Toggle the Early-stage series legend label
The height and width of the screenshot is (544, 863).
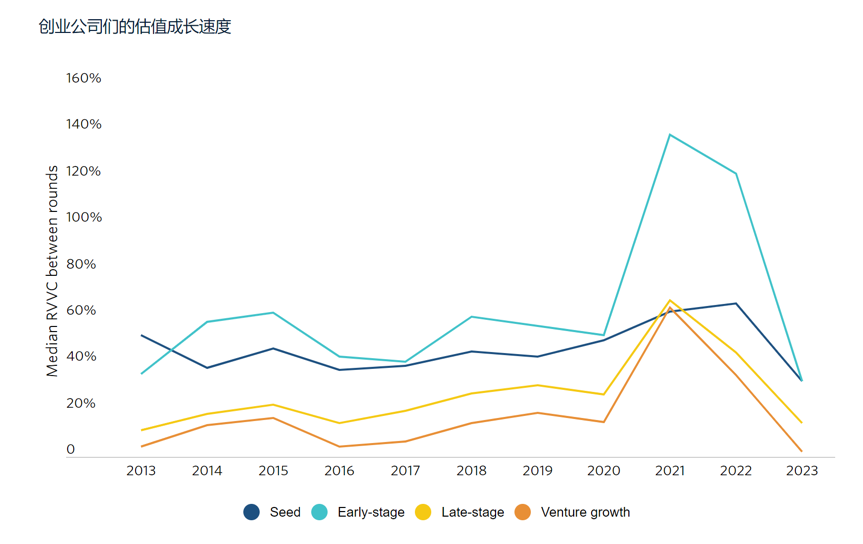pyautogui.click(x=371, y=512)
